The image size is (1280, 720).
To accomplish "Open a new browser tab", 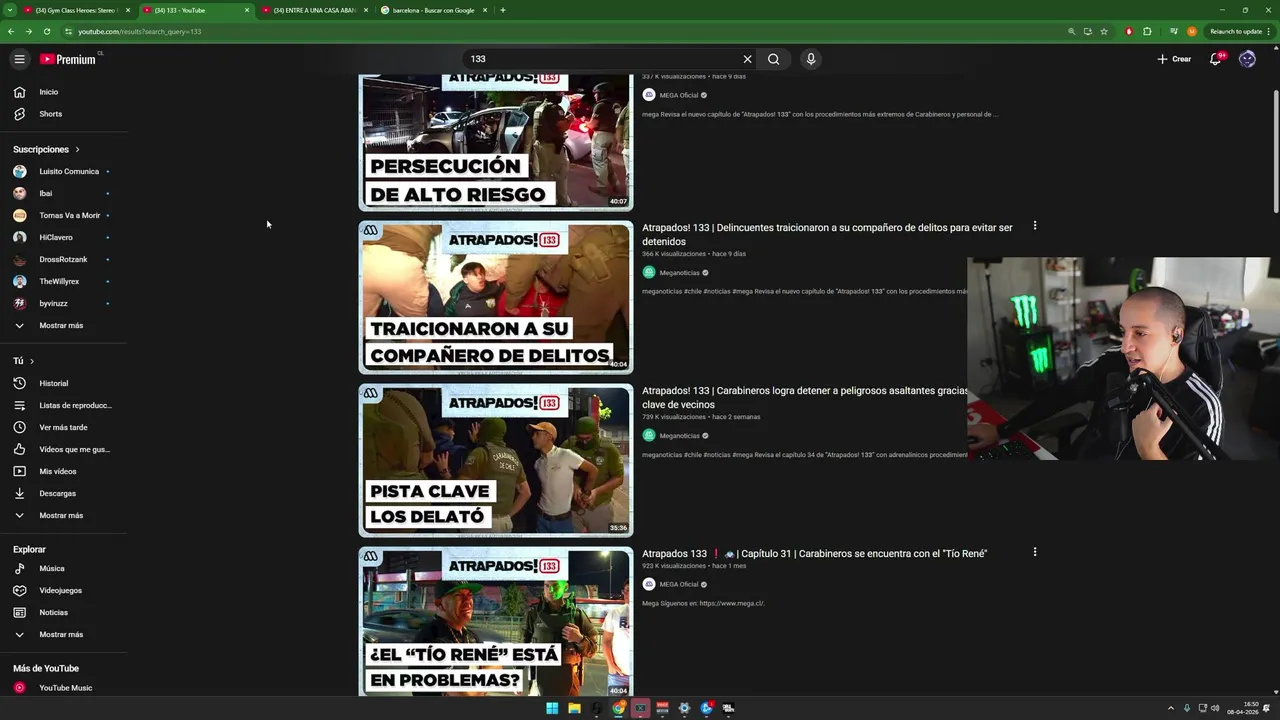I will pyautogui.click(x=502, y=10).
